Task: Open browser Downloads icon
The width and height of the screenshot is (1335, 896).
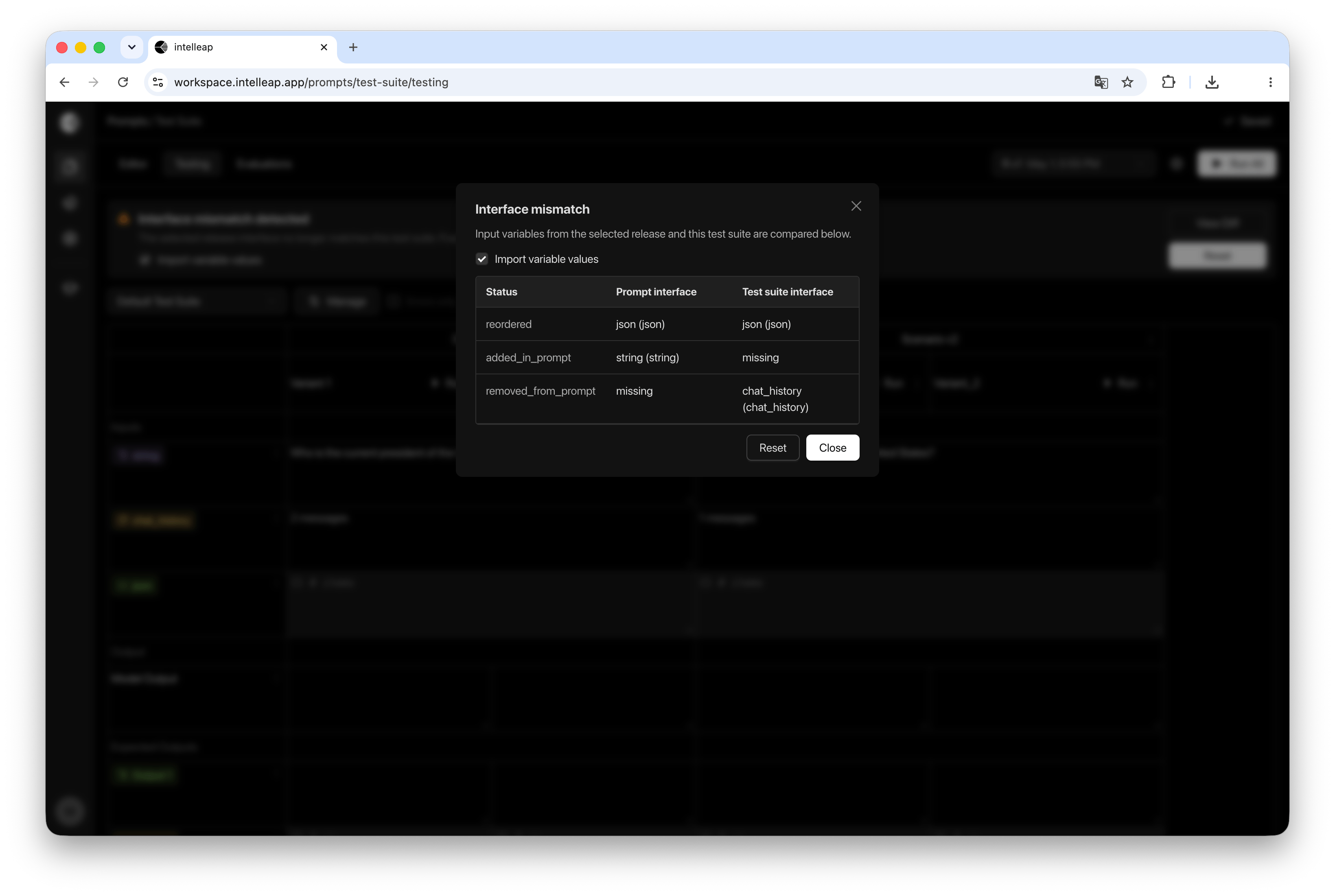Action: pyautogui.click(x=1212, y=82)
